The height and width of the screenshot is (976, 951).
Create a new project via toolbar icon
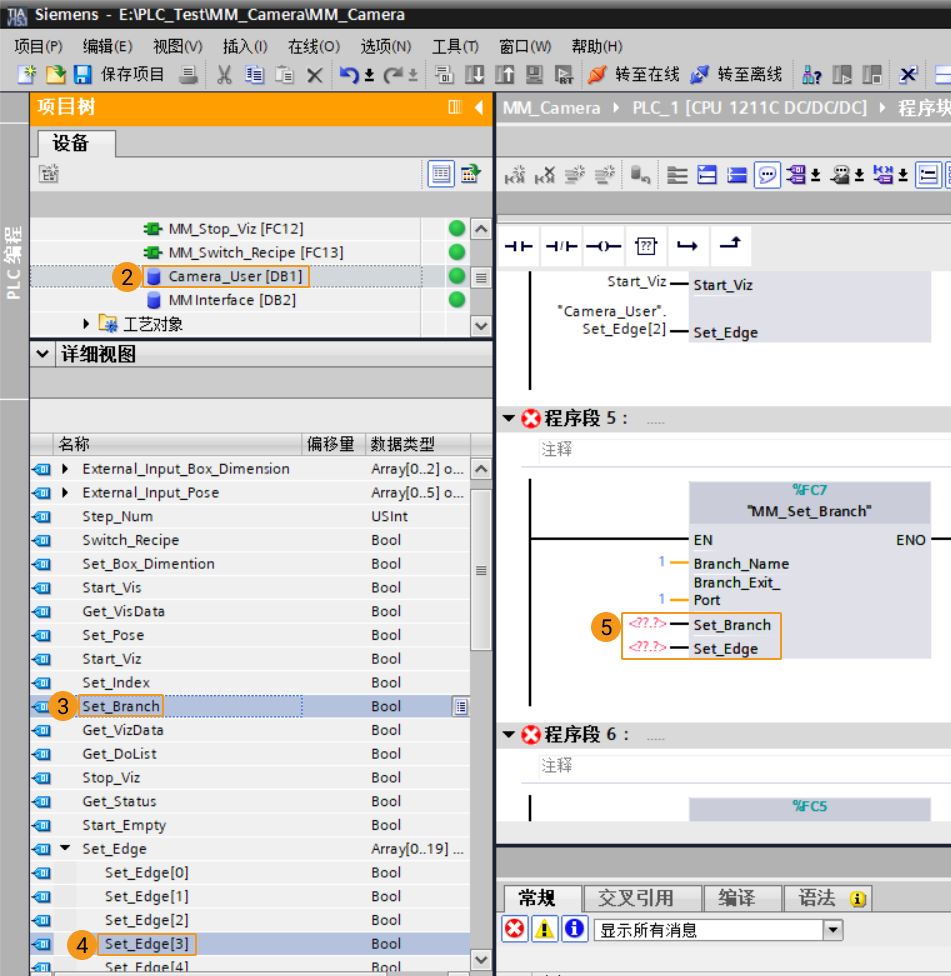click(27, 75)
